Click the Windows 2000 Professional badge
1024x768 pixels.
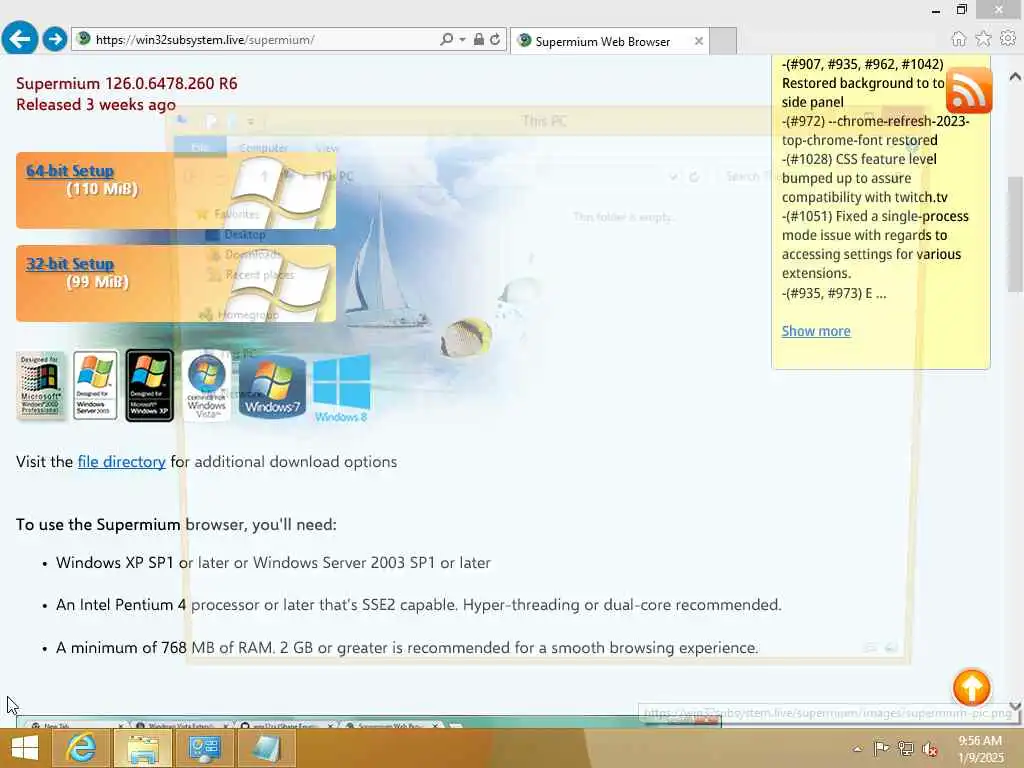pos(41,385)
